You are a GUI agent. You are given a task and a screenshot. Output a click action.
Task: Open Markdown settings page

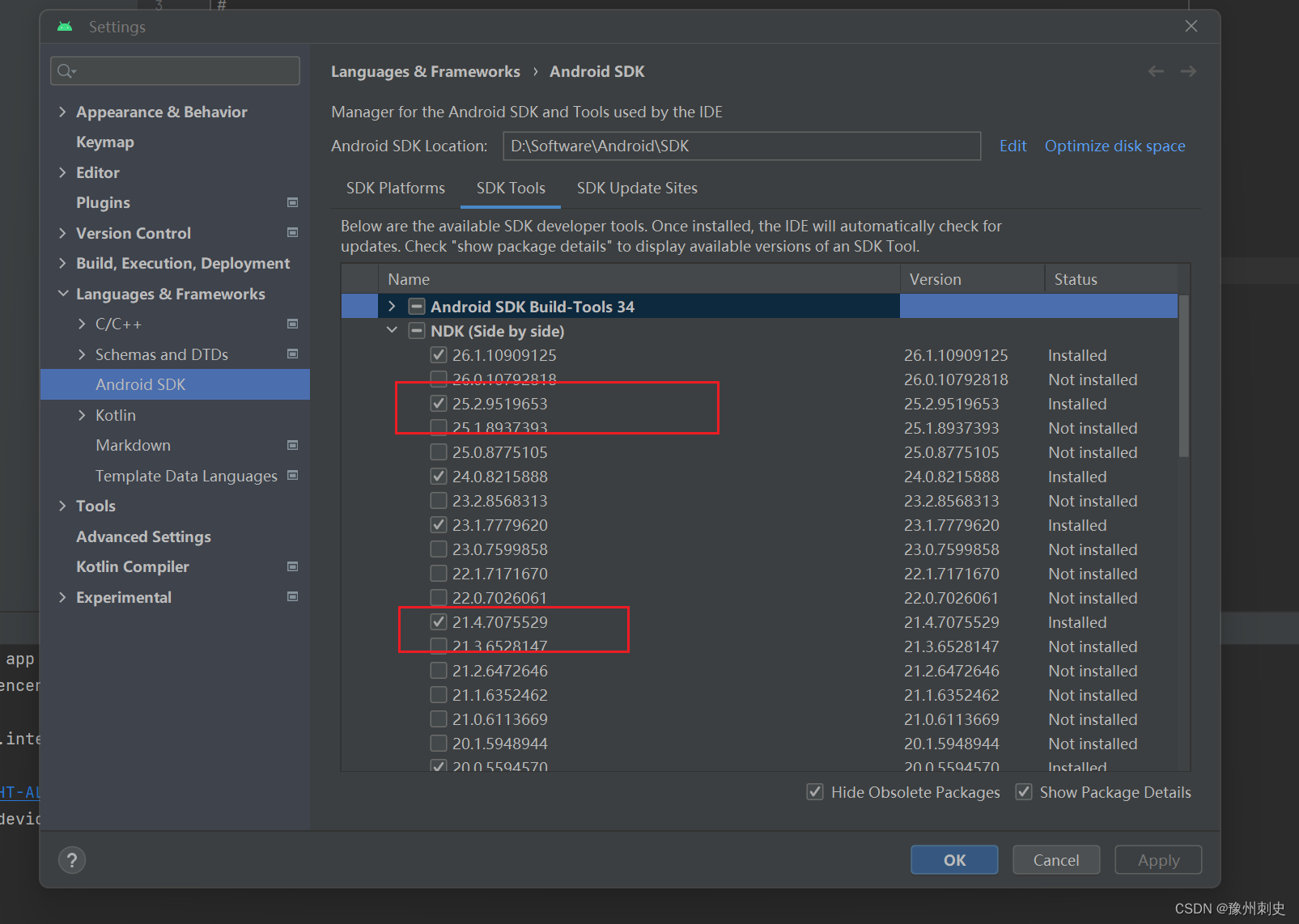tap(133, 445)
